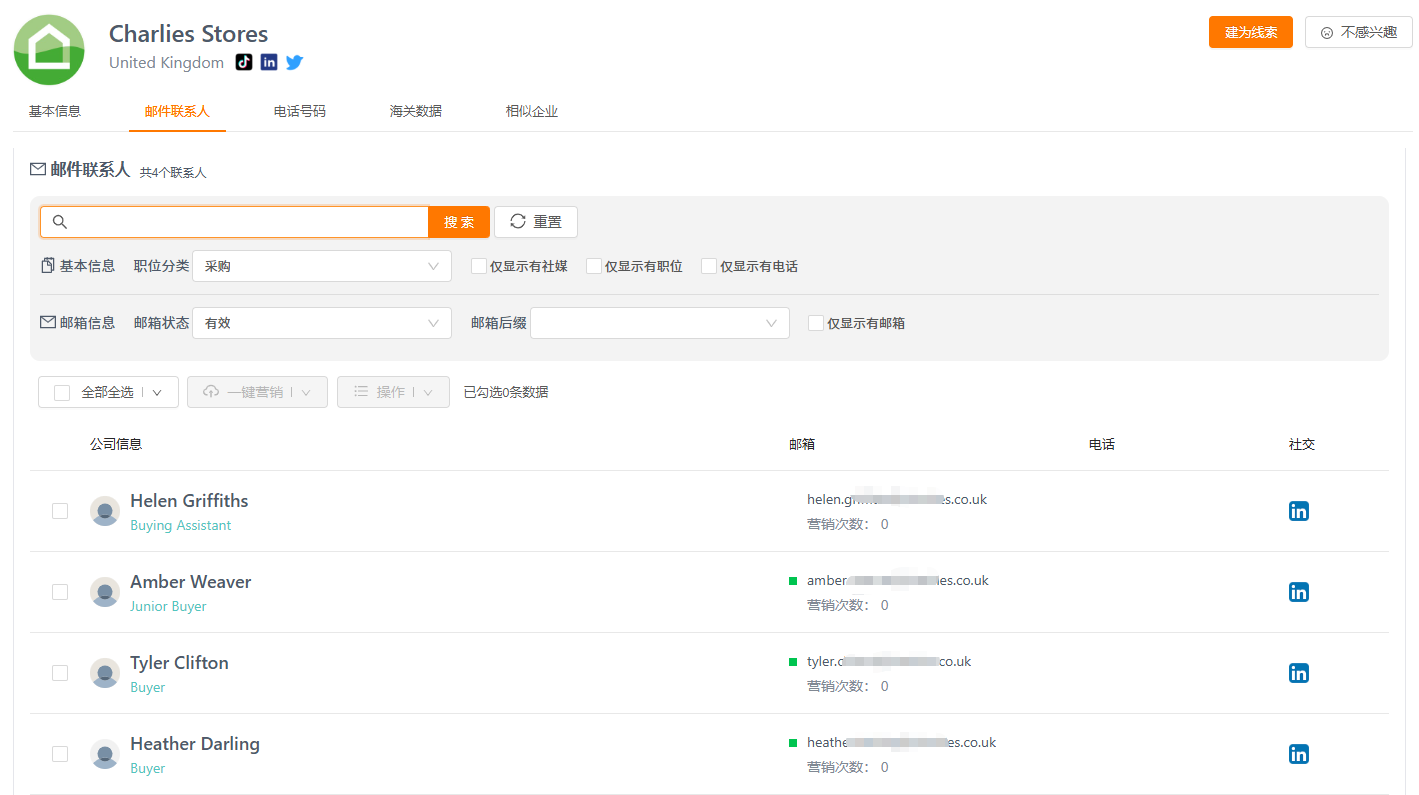Select Tyler Clifton's row checkbox
The image size is (1419, 795).
(x=60, y=673)
